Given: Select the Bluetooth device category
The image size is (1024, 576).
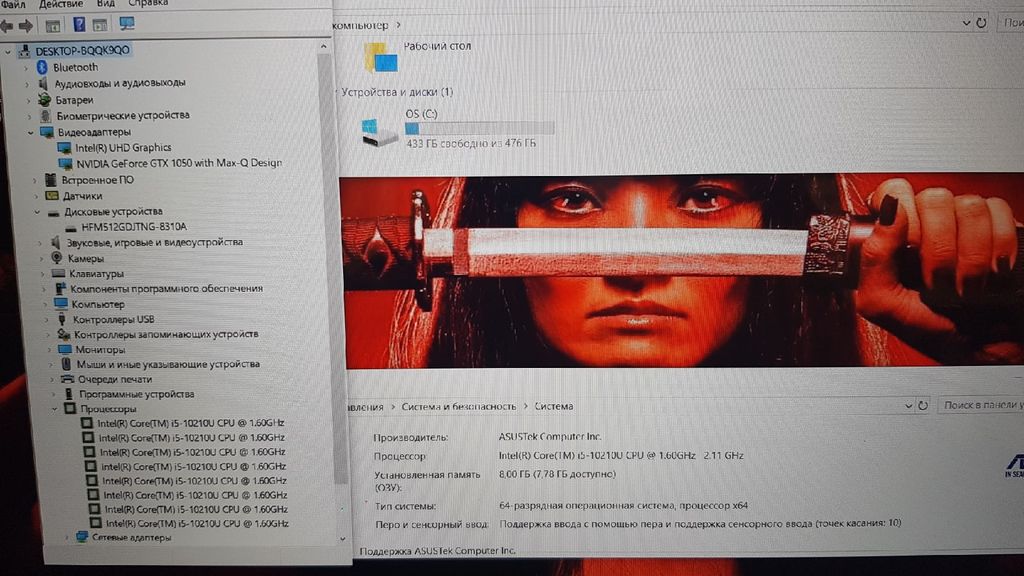Looking at the screenshot, I should pyautogui.click(x=75, y=67).
